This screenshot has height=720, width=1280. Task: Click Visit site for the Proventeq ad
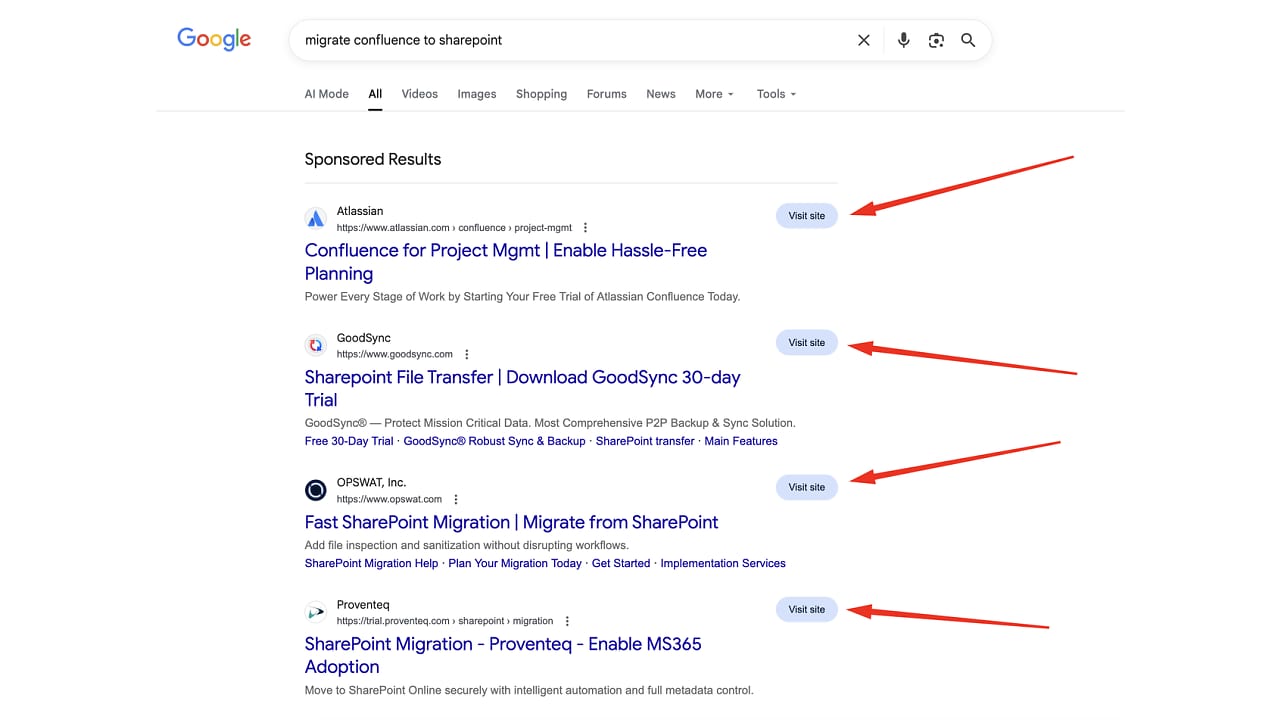(x=807, y=610)
